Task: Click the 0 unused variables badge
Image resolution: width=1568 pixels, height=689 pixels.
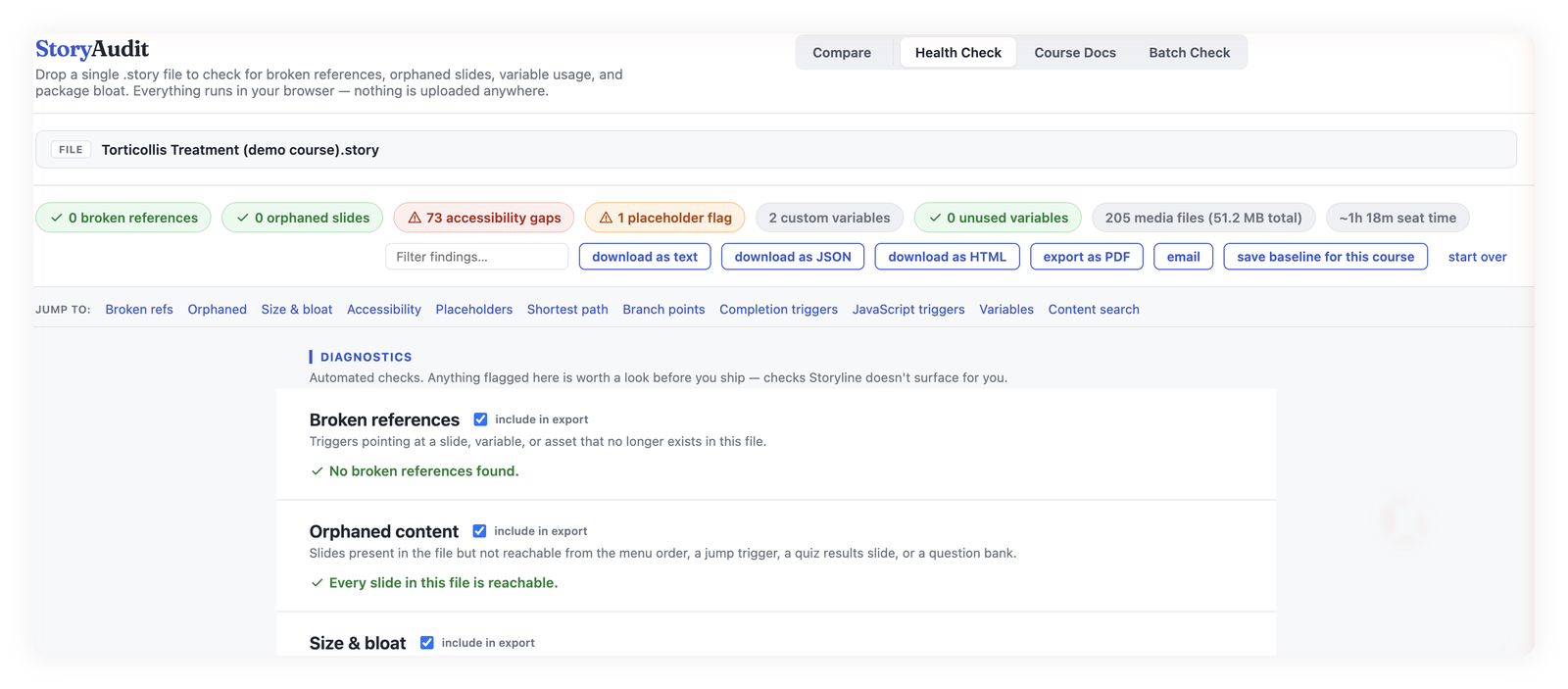Action: [x=998, y=218]
